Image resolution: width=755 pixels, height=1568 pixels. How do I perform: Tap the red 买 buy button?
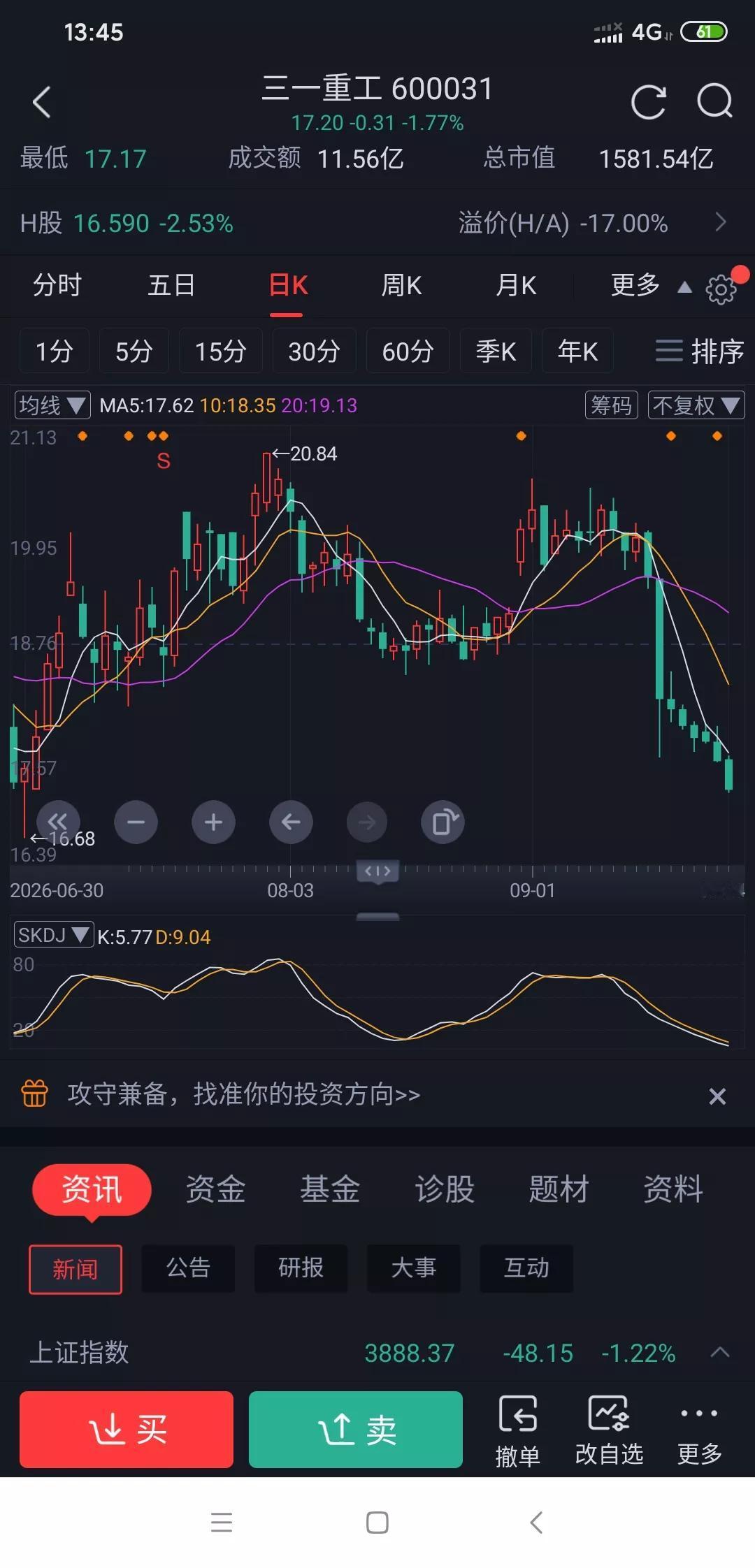pos(127,1430)
